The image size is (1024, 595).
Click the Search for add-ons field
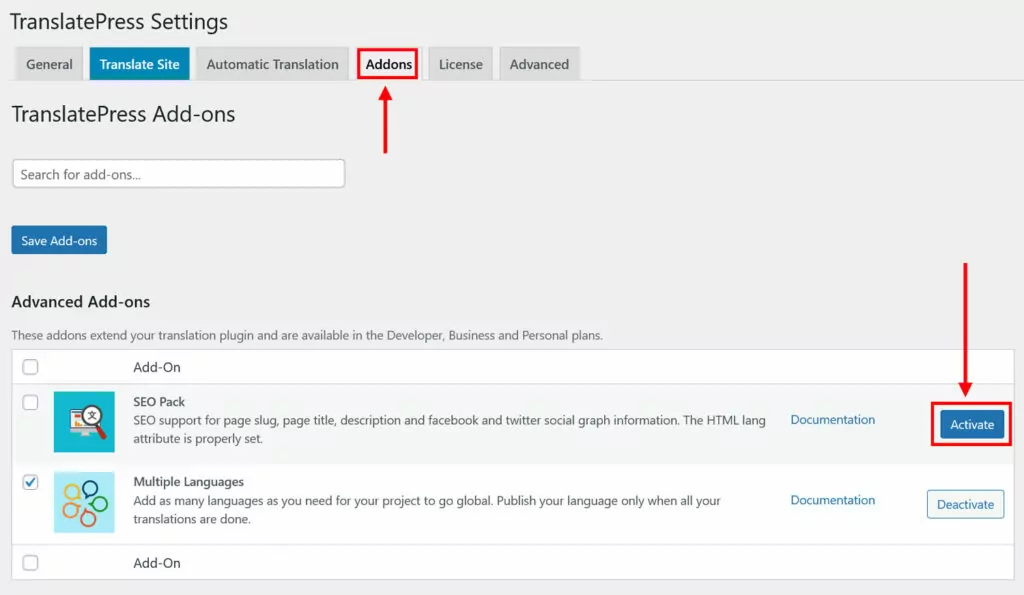(178, 174)
